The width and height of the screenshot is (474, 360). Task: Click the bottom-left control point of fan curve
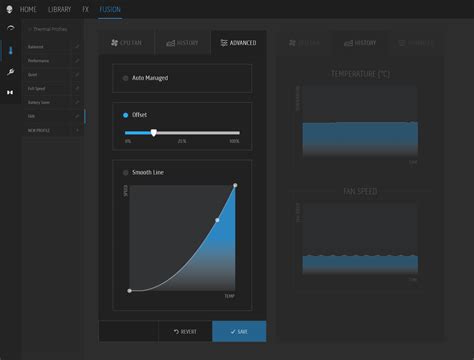click(x=129, y=291)
